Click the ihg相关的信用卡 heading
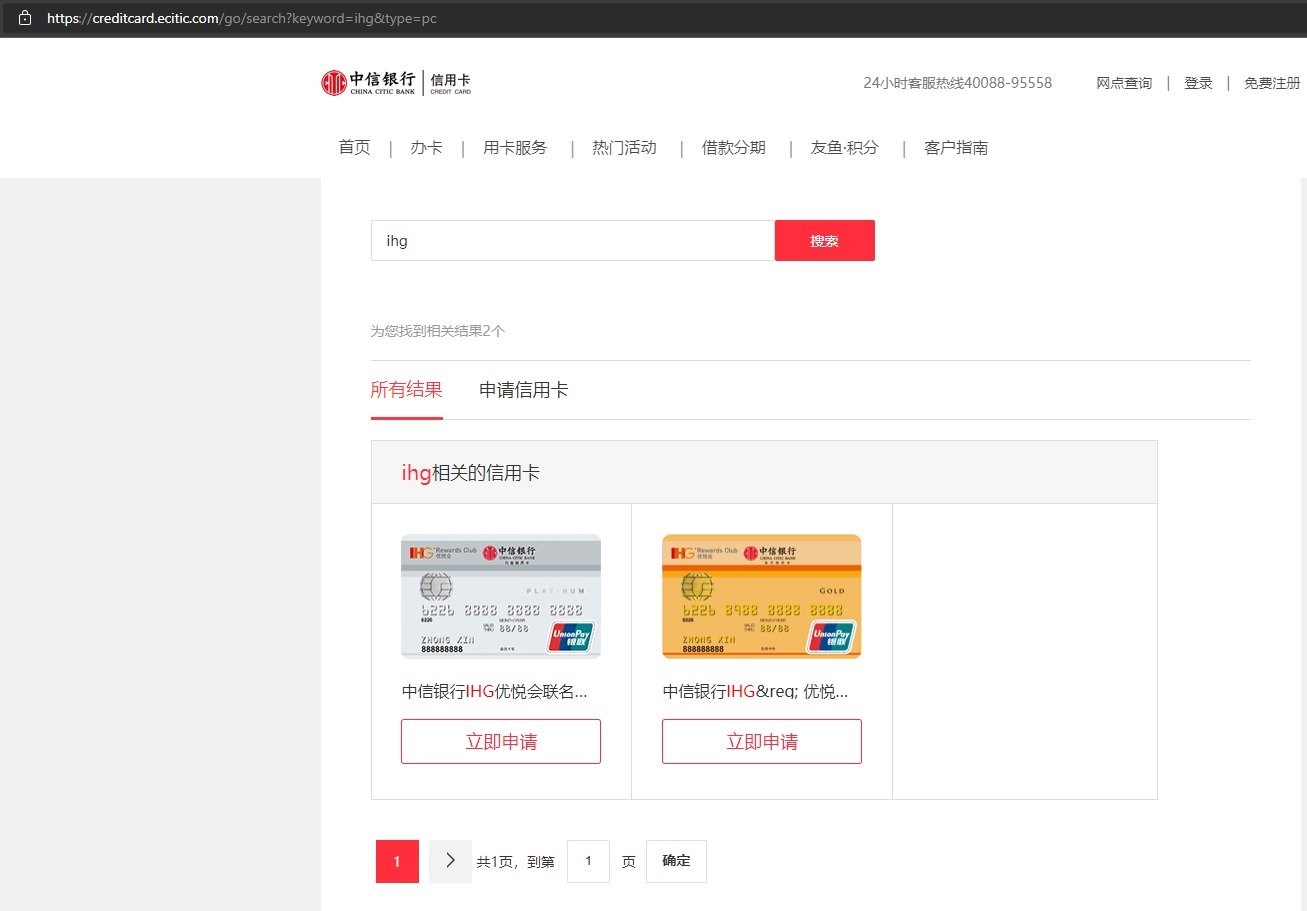The image size is (1307, 911). [470, 473]
